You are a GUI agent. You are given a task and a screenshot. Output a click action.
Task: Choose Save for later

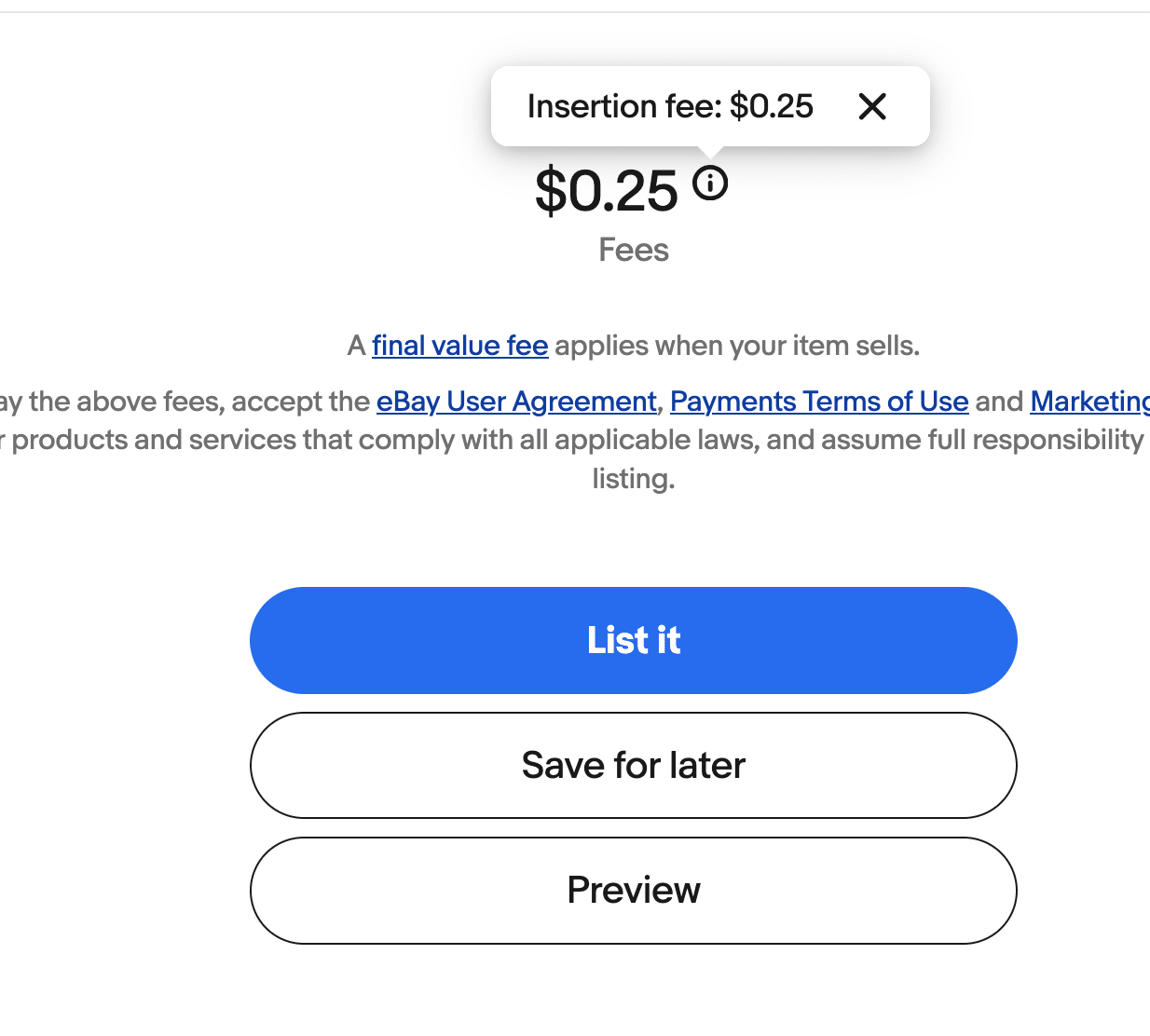634,765
